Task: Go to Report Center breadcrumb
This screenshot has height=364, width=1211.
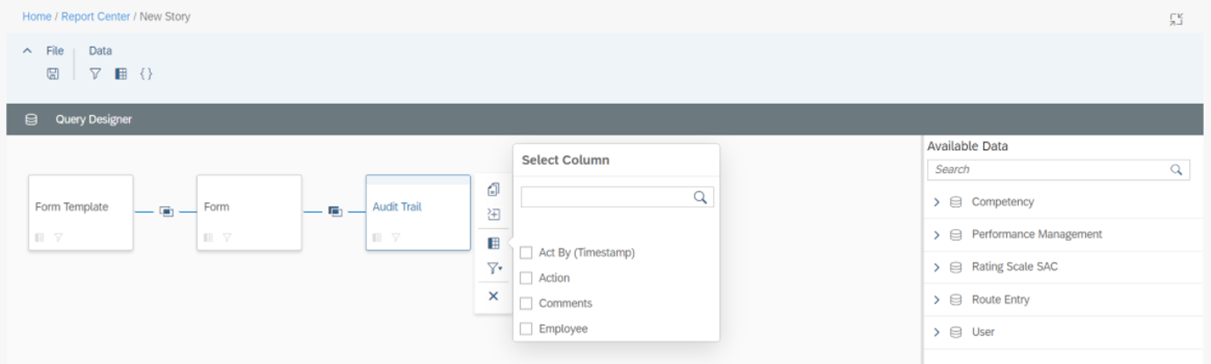Action: pyautogui.click(x=96, y=17)
